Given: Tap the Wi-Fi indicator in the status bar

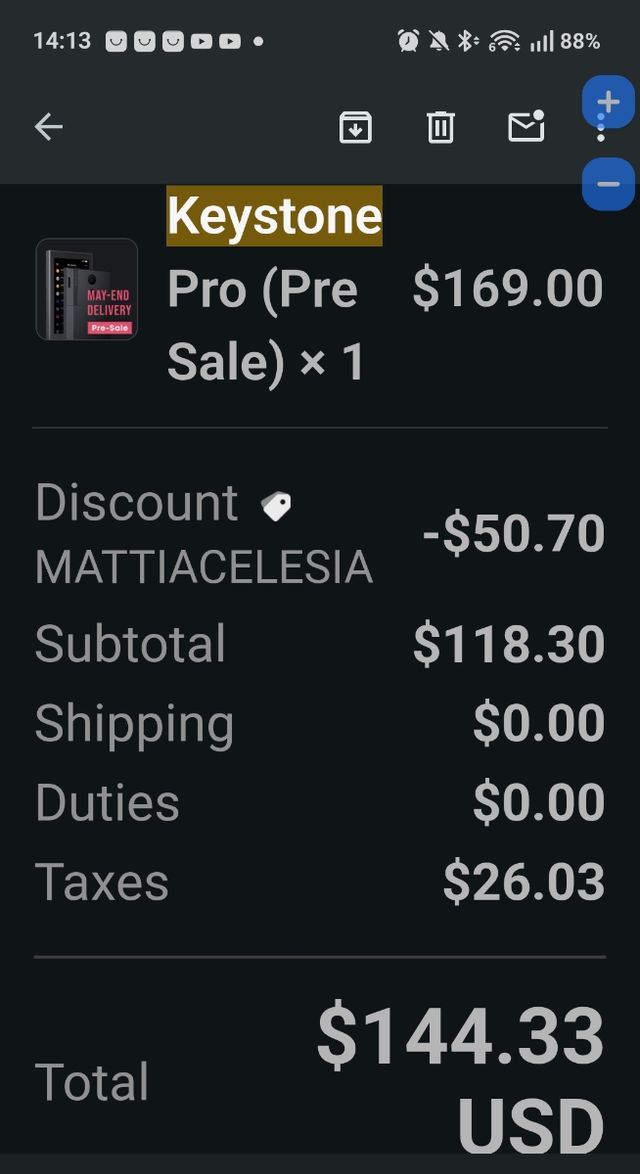Looking at the screenshot, I should [x=506, y=41].
